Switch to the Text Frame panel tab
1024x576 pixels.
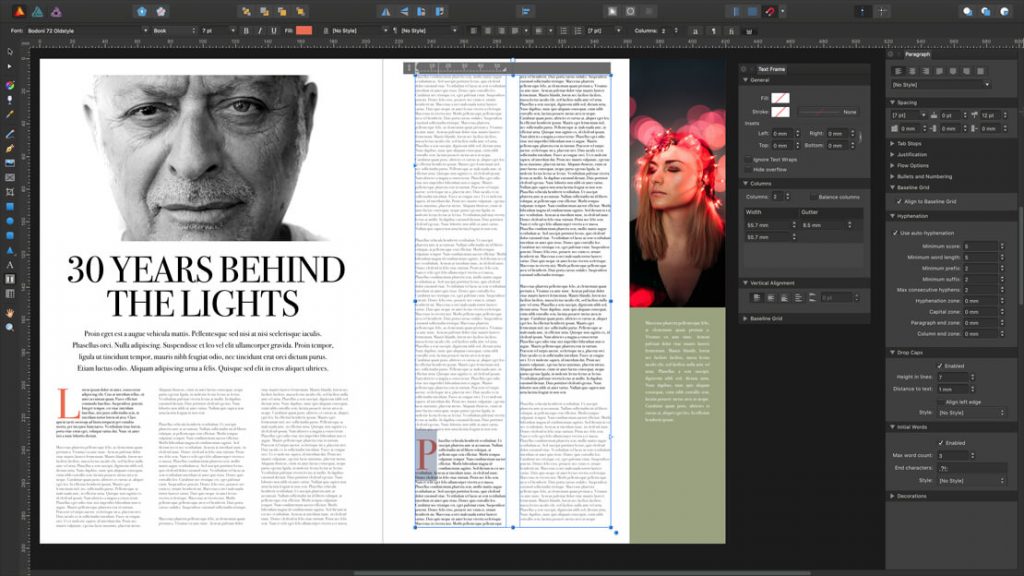(x=771, y=69)
